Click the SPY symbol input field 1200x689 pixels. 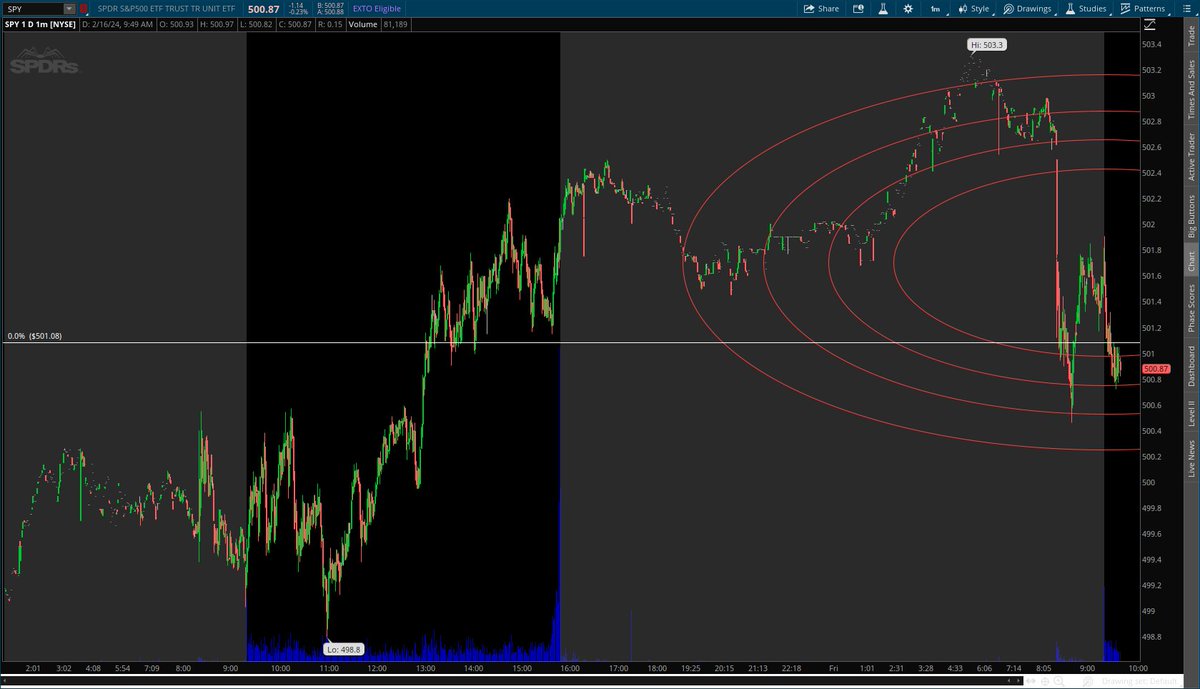coord(33,8)
